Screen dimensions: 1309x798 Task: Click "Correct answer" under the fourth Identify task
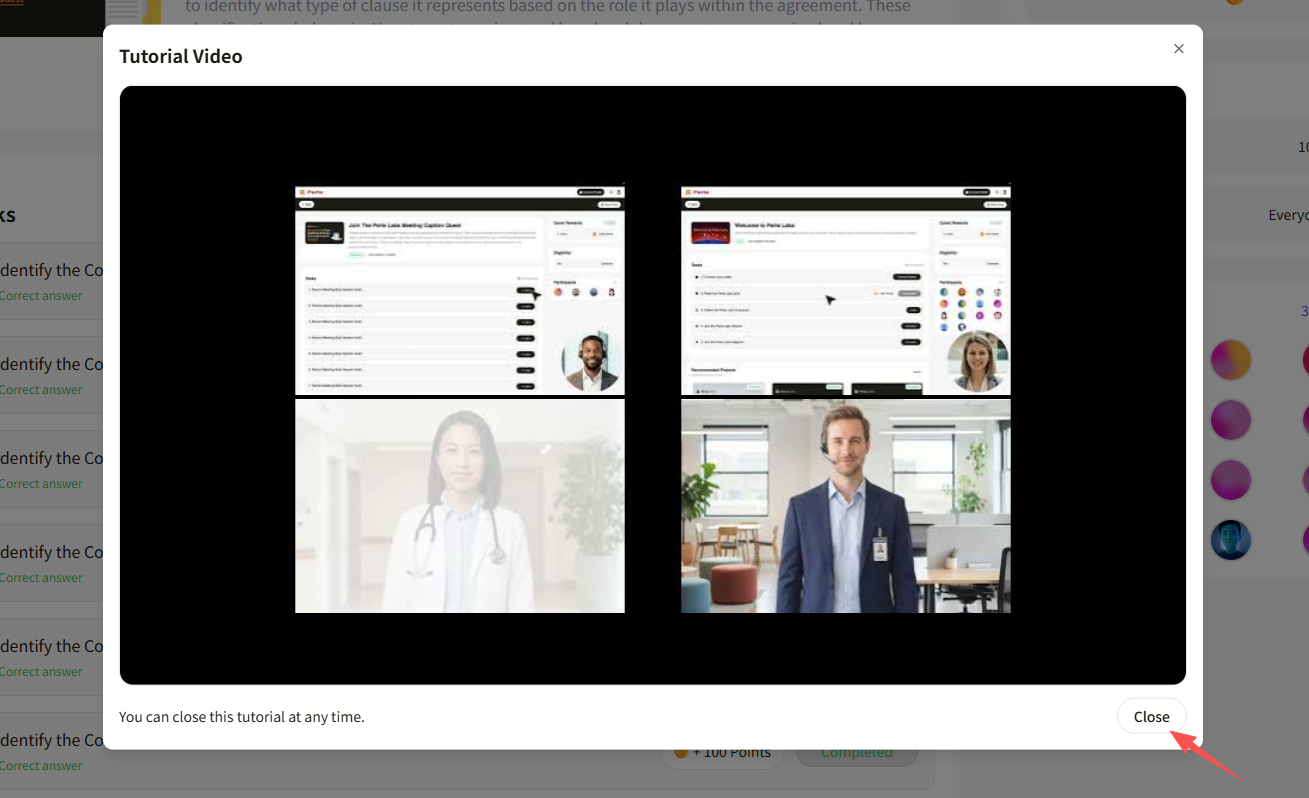pyautogui.click(x=43, y=577)
